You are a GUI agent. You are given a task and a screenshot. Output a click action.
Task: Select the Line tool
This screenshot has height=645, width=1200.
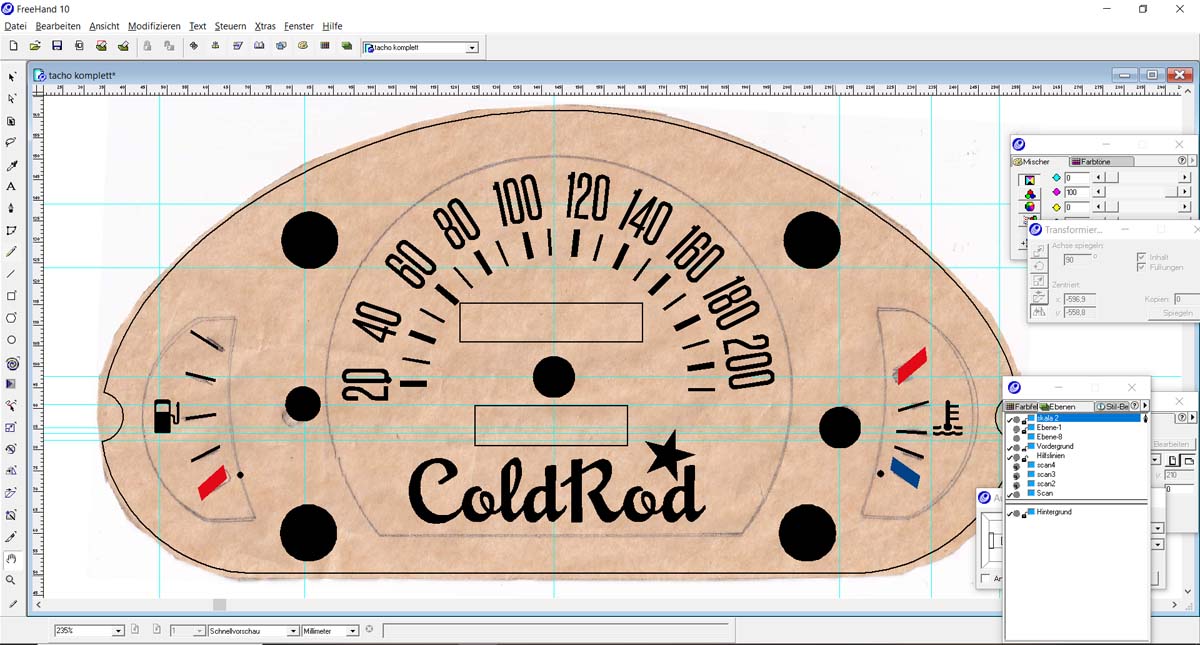[x=11, y=274]
